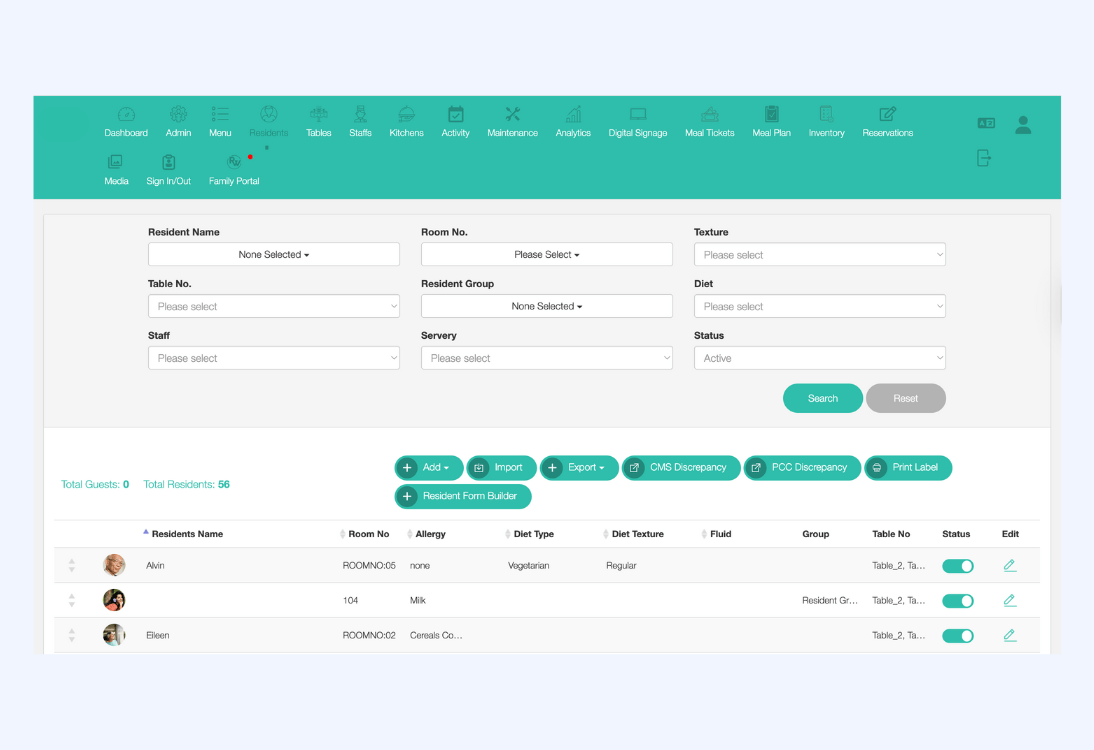Toggle status switch for Eileen
Screen dimensions: 1094x750
pos(957,636)
